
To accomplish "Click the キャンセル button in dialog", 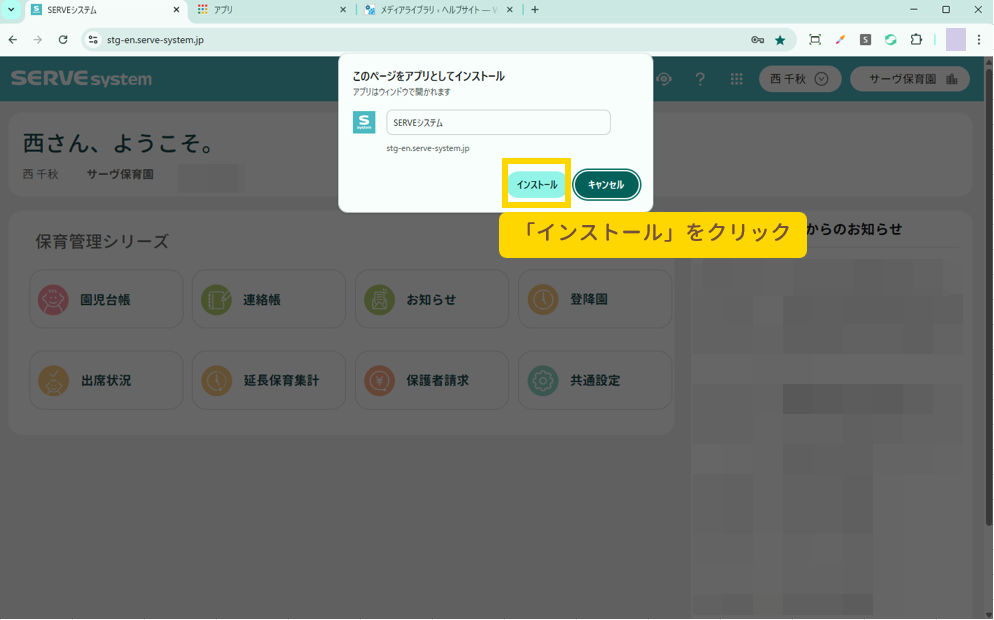I will [x=606, y=185].
